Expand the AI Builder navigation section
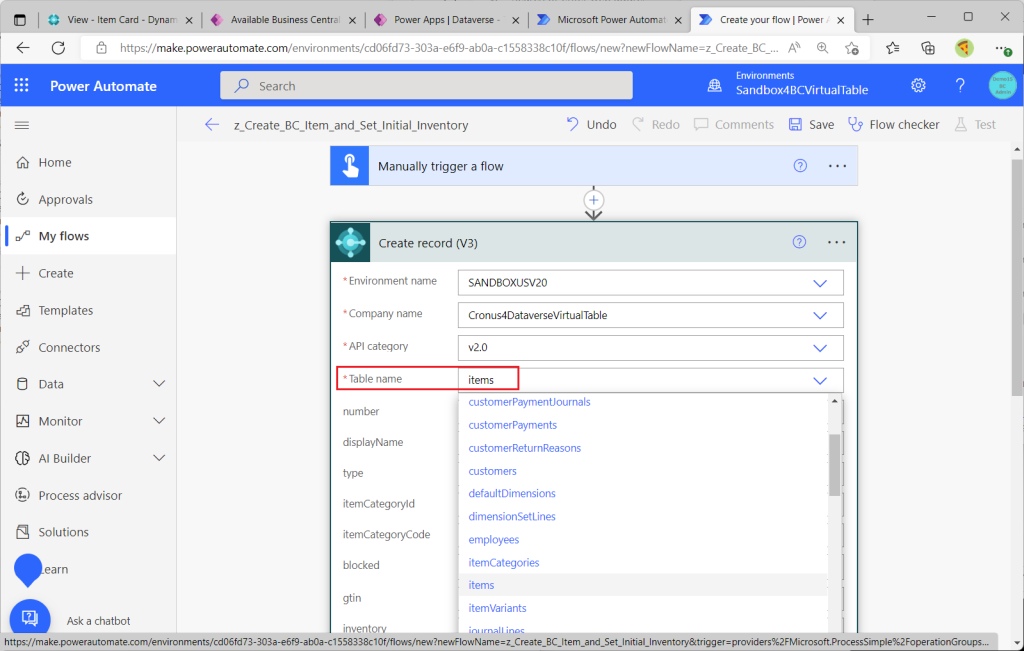This screenshot has height=651, width=1024. coord(159,458)
